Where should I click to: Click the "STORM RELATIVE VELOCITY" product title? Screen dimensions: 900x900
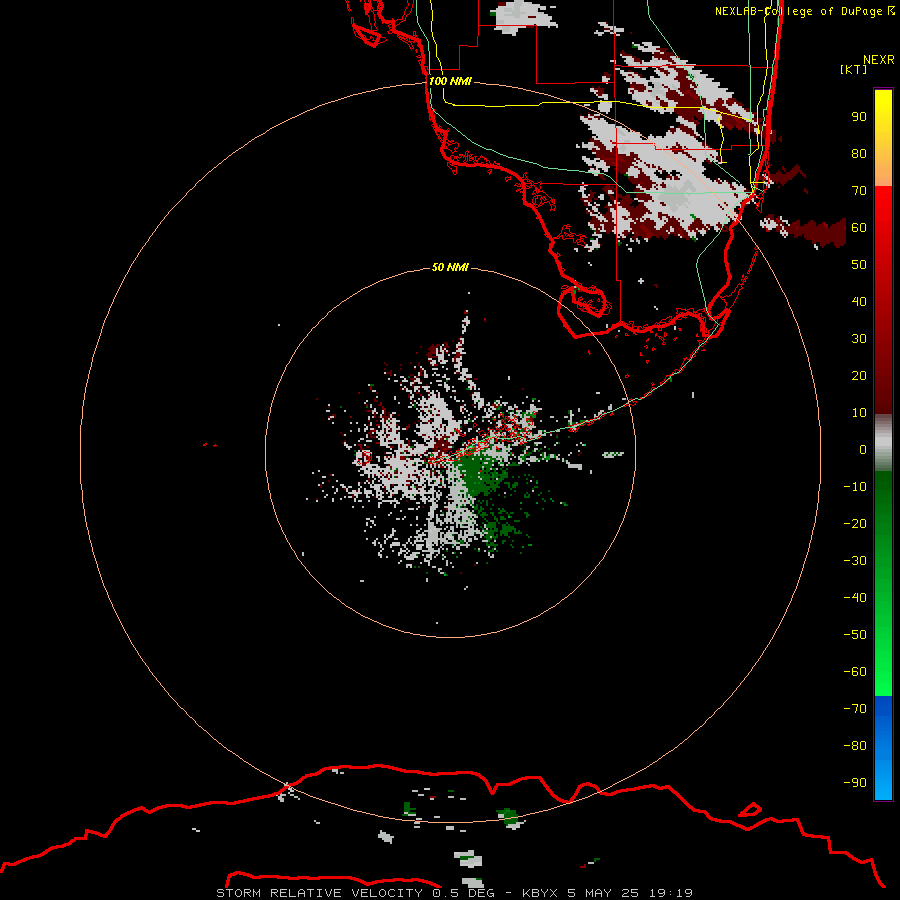coord(320,893)
